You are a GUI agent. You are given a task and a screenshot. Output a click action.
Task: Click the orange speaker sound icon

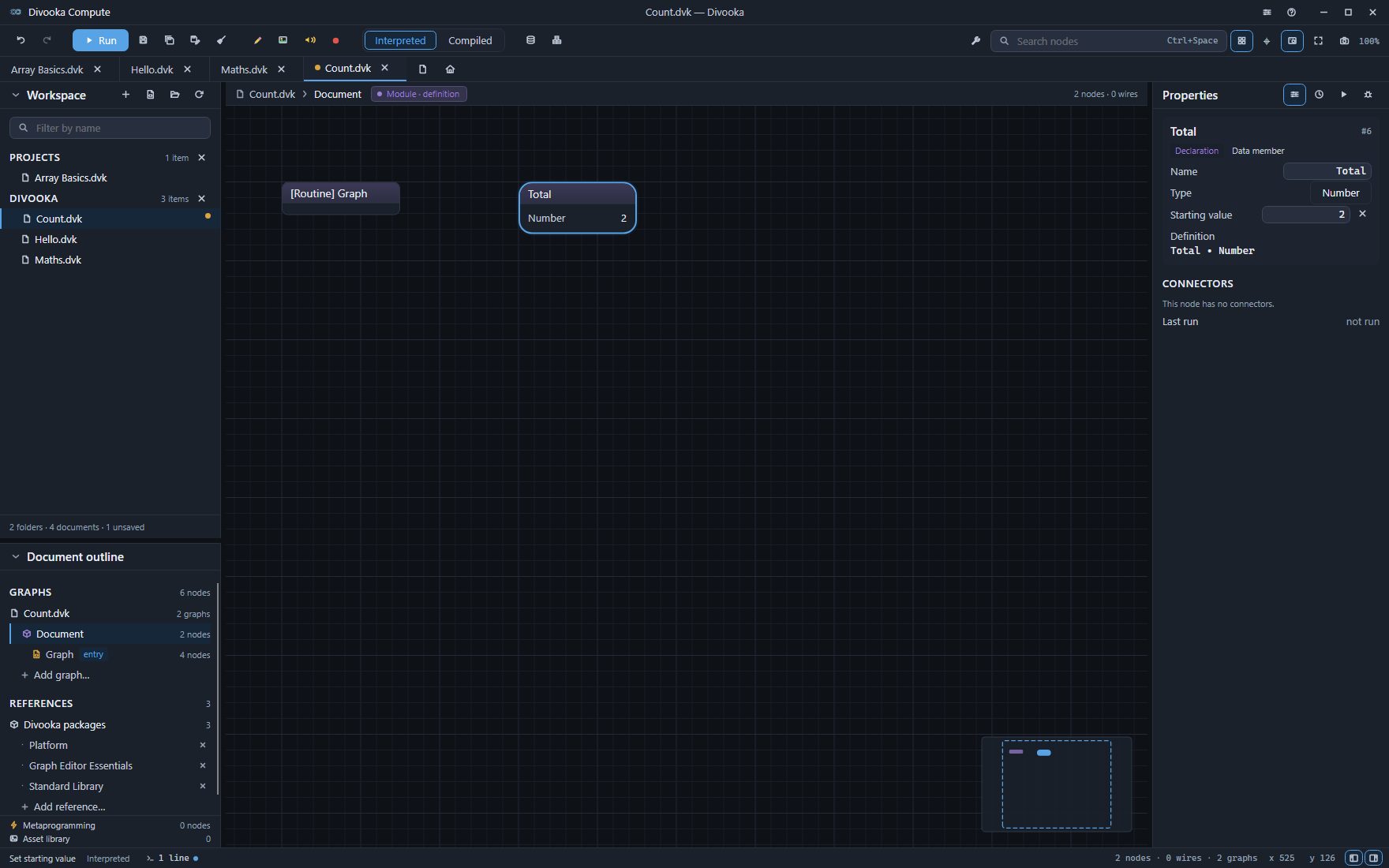tap(310, 40)
